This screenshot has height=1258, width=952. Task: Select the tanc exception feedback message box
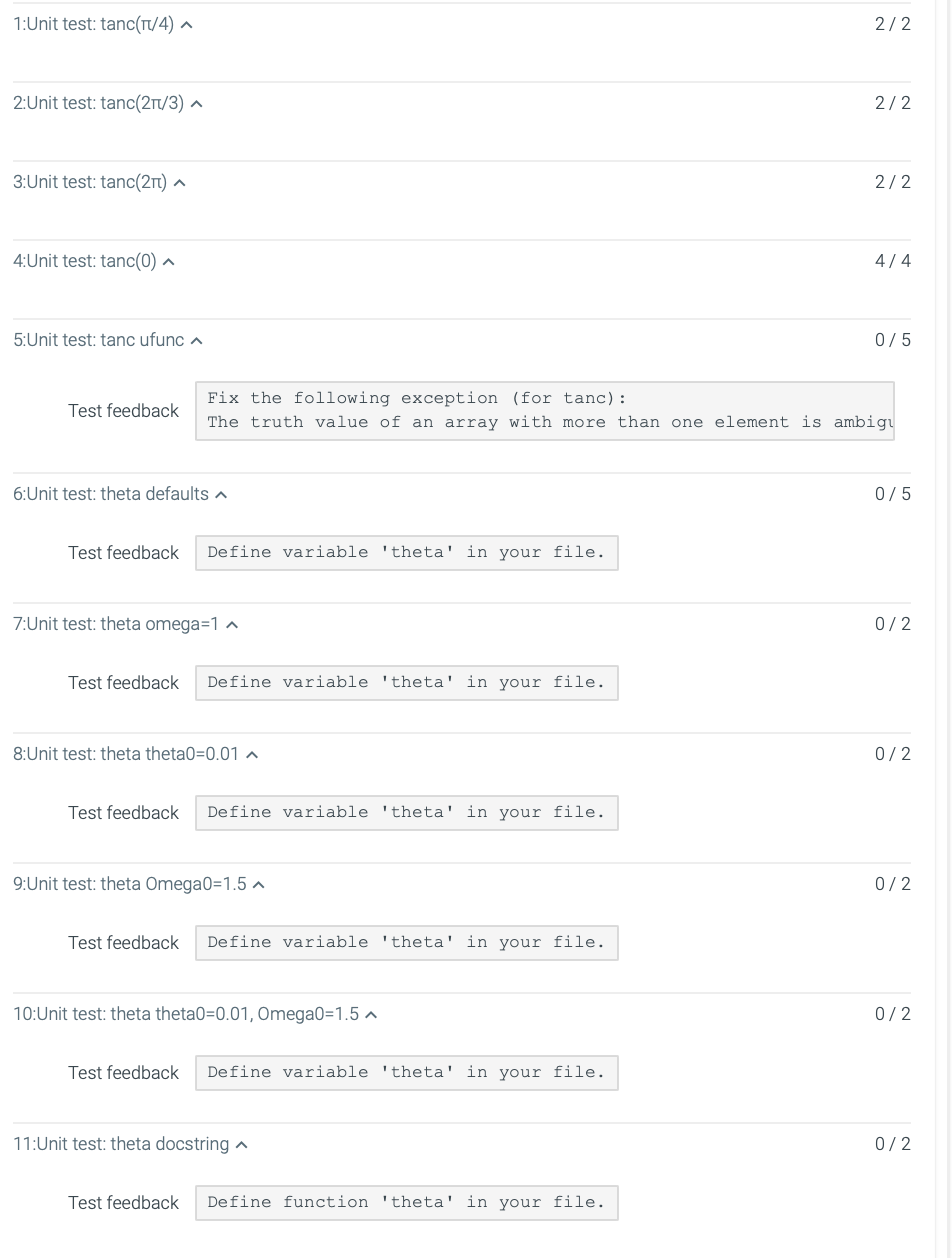click(545, 410)
